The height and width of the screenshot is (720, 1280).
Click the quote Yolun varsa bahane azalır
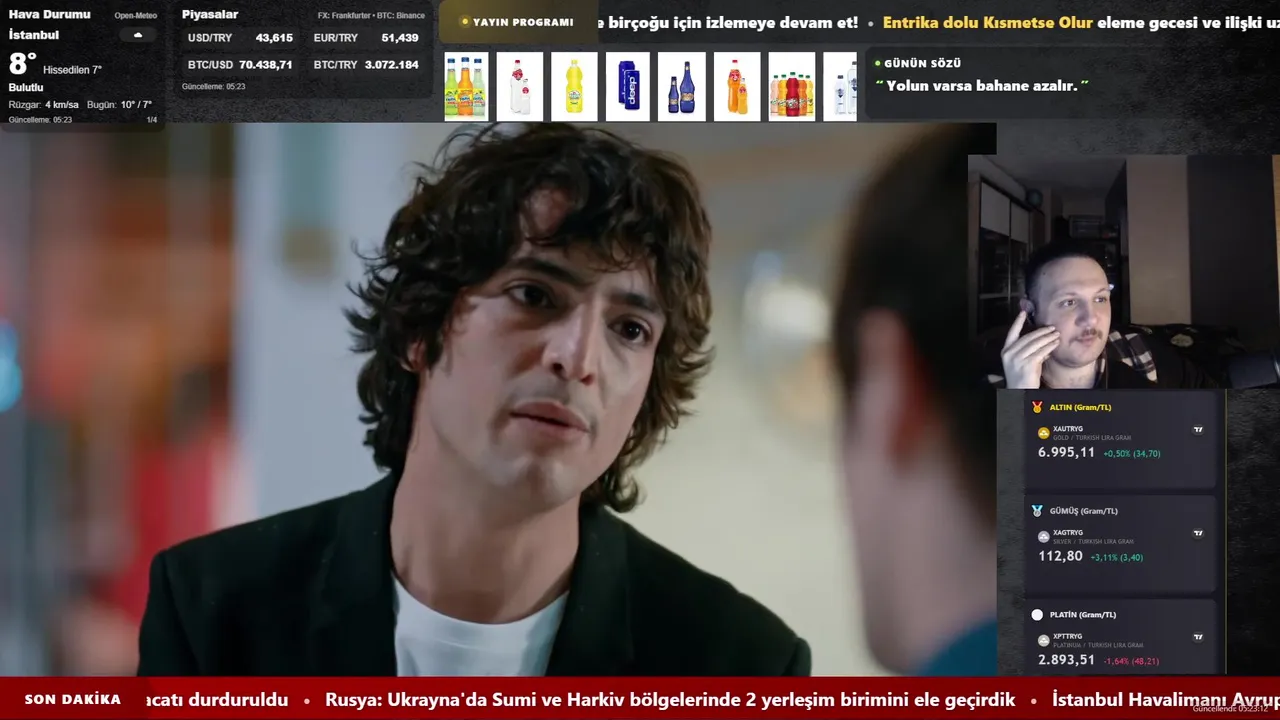[982, 86]
